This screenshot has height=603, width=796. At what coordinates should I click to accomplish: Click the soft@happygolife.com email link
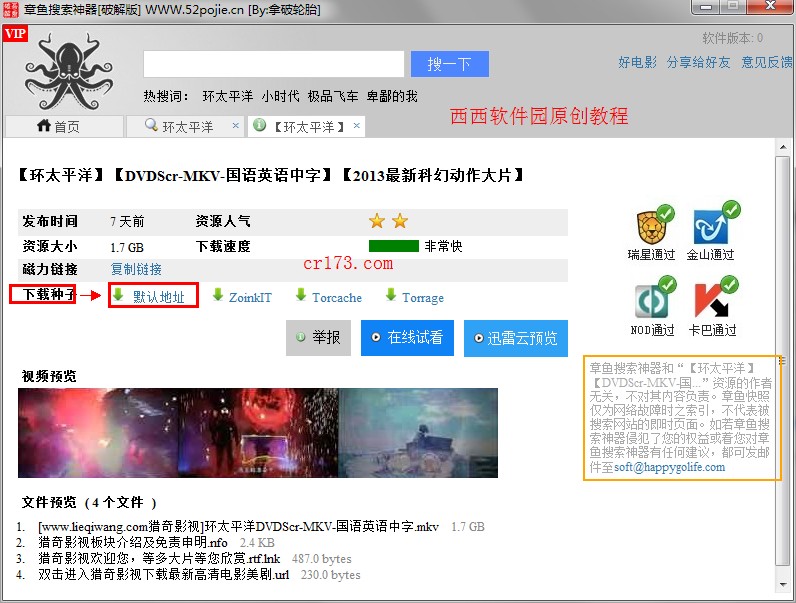(670, 467)
